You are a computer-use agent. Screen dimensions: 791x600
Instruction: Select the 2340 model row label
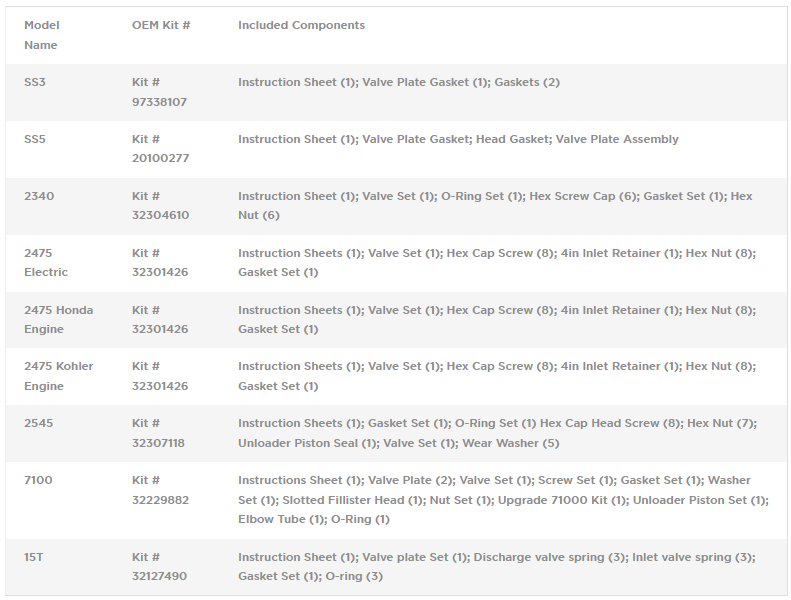(39, 196)
